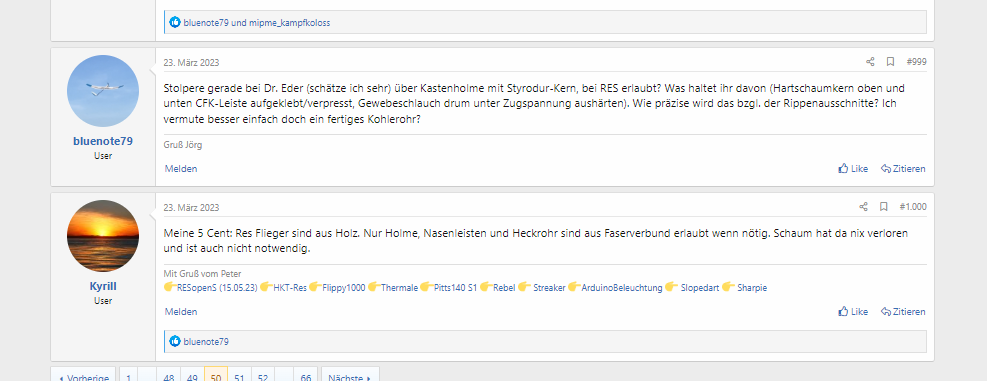Open bluenote79's airplane avatar
987x381 pixels.
tap(103, 91)
